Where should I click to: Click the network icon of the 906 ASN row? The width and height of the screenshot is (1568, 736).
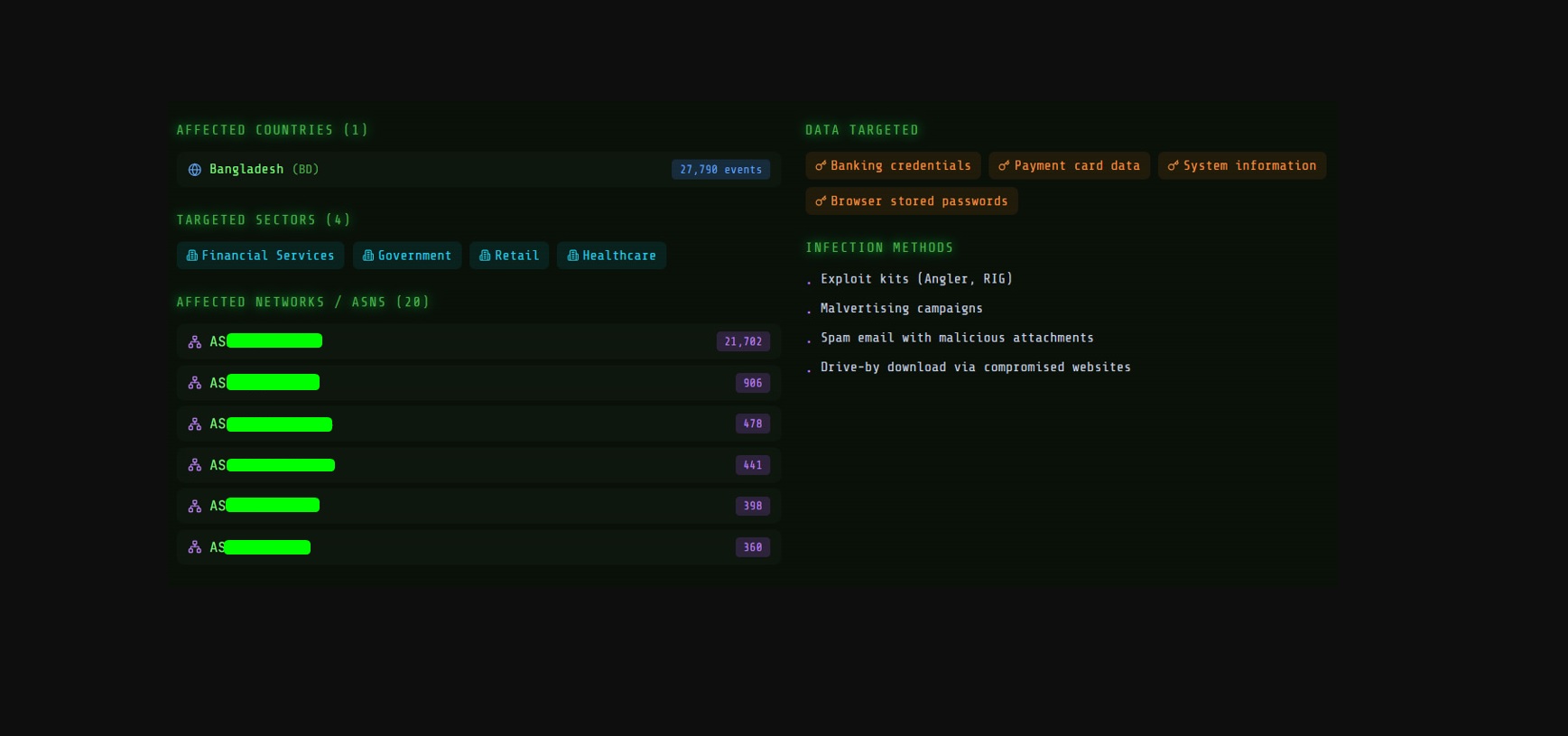(194, 383)
